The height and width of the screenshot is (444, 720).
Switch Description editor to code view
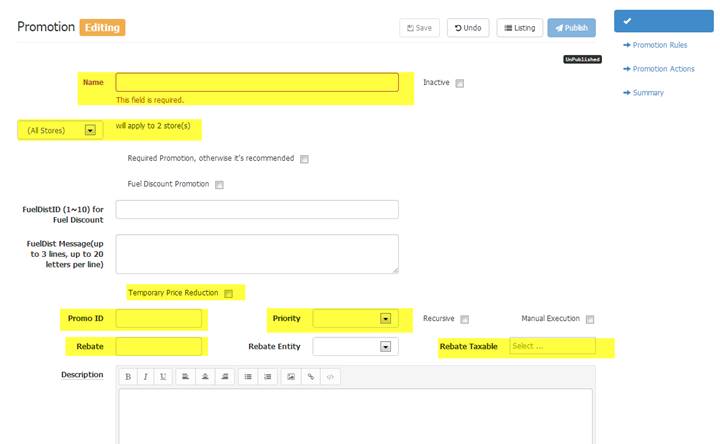coord(331,377)
